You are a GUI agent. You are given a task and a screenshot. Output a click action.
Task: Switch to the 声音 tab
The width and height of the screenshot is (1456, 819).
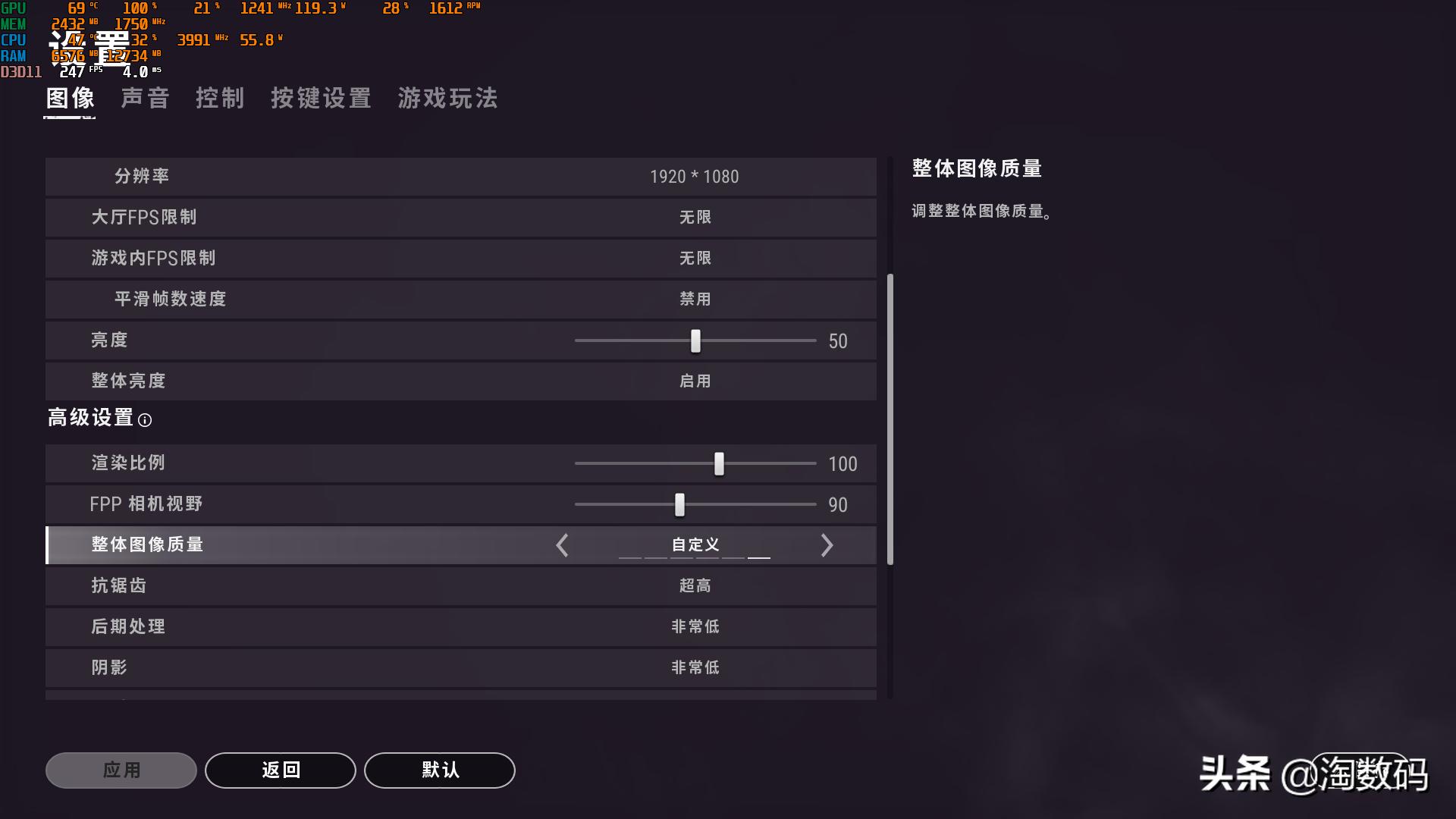(x=144, y=99)
